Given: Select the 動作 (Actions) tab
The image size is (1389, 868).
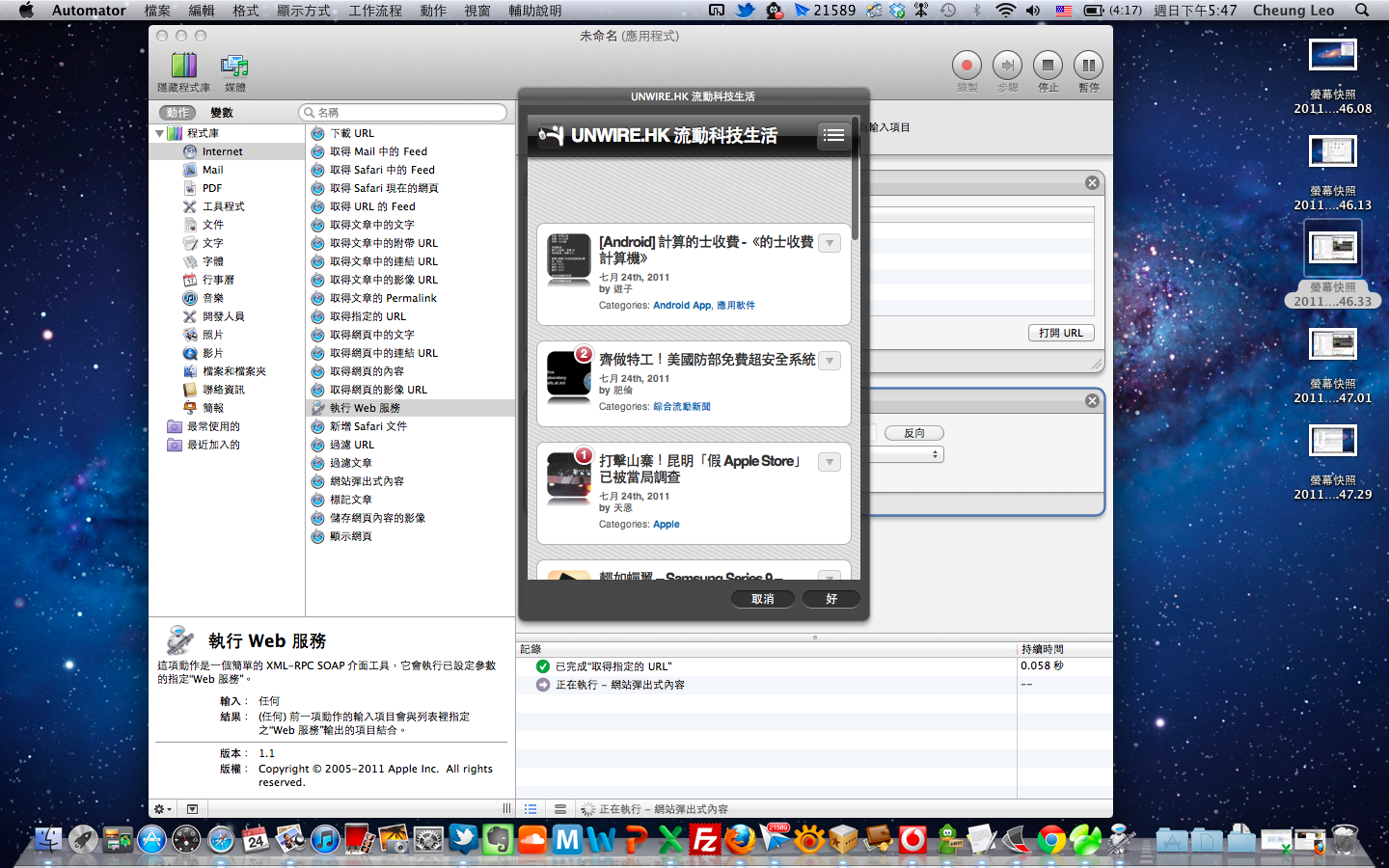Looking at the screenshot, I should pyautogui.click(x=177, y=113).
